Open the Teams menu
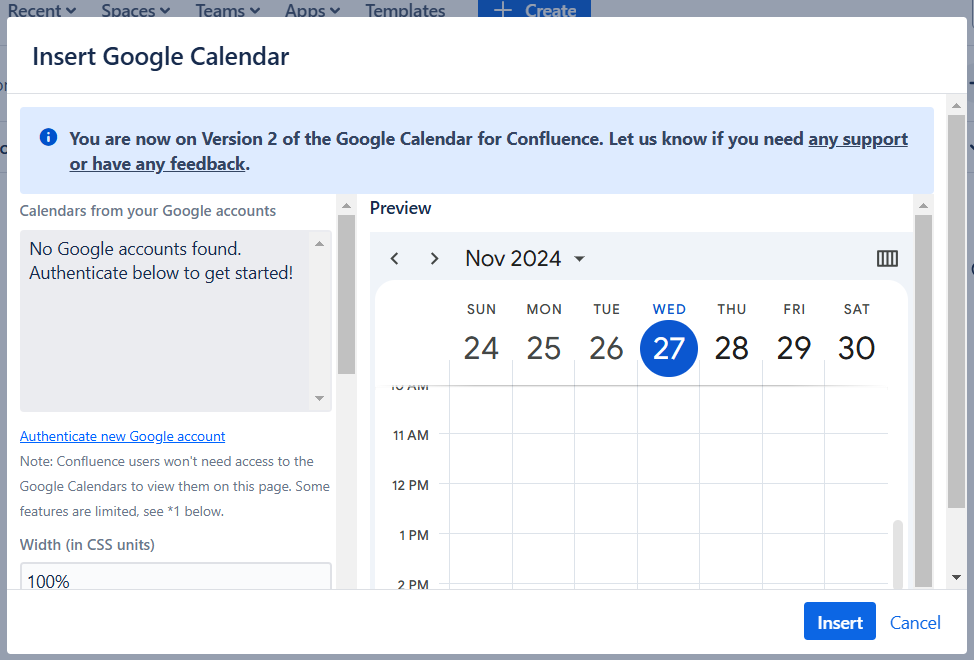Image resolution: width=974 pixels, height=660 pixels. (227, 11)
